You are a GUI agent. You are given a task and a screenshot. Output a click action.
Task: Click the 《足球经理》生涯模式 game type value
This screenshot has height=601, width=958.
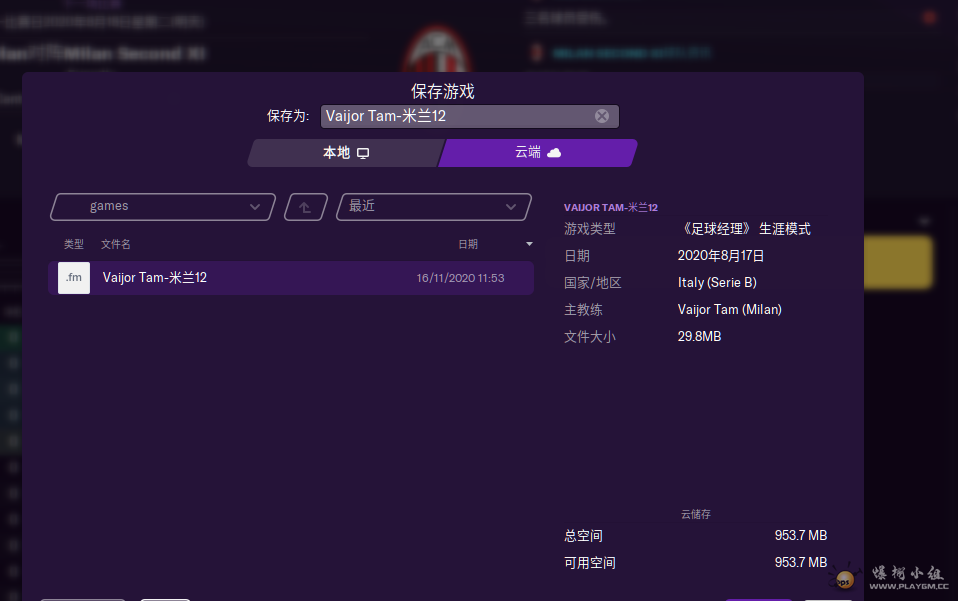[x=744, y=229]
